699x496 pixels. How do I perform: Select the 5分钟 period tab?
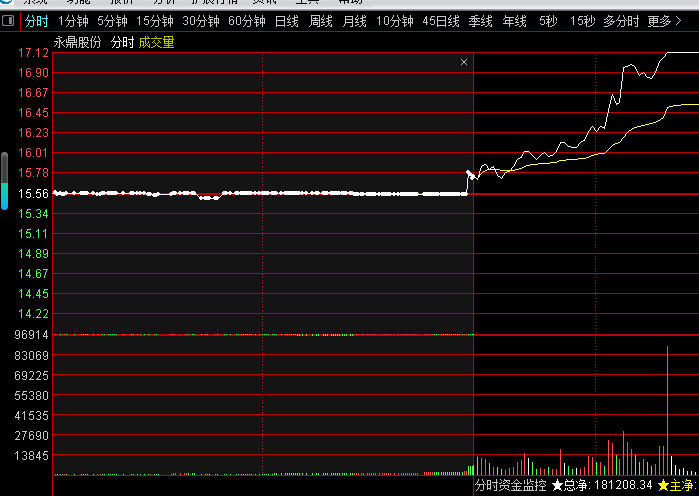(x=112, y=20)
